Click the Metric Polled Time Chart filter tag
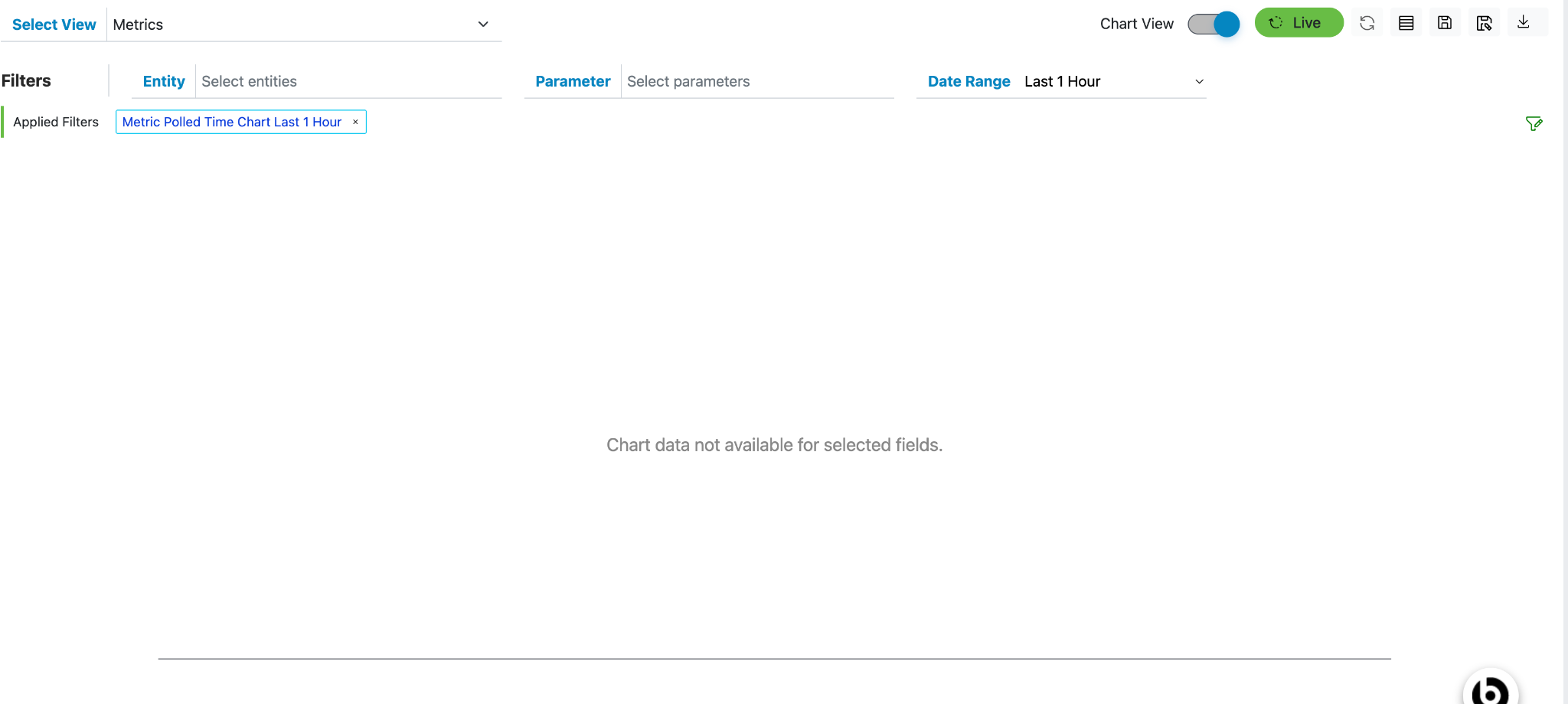 pyautogui.click(x=231, y=122)
